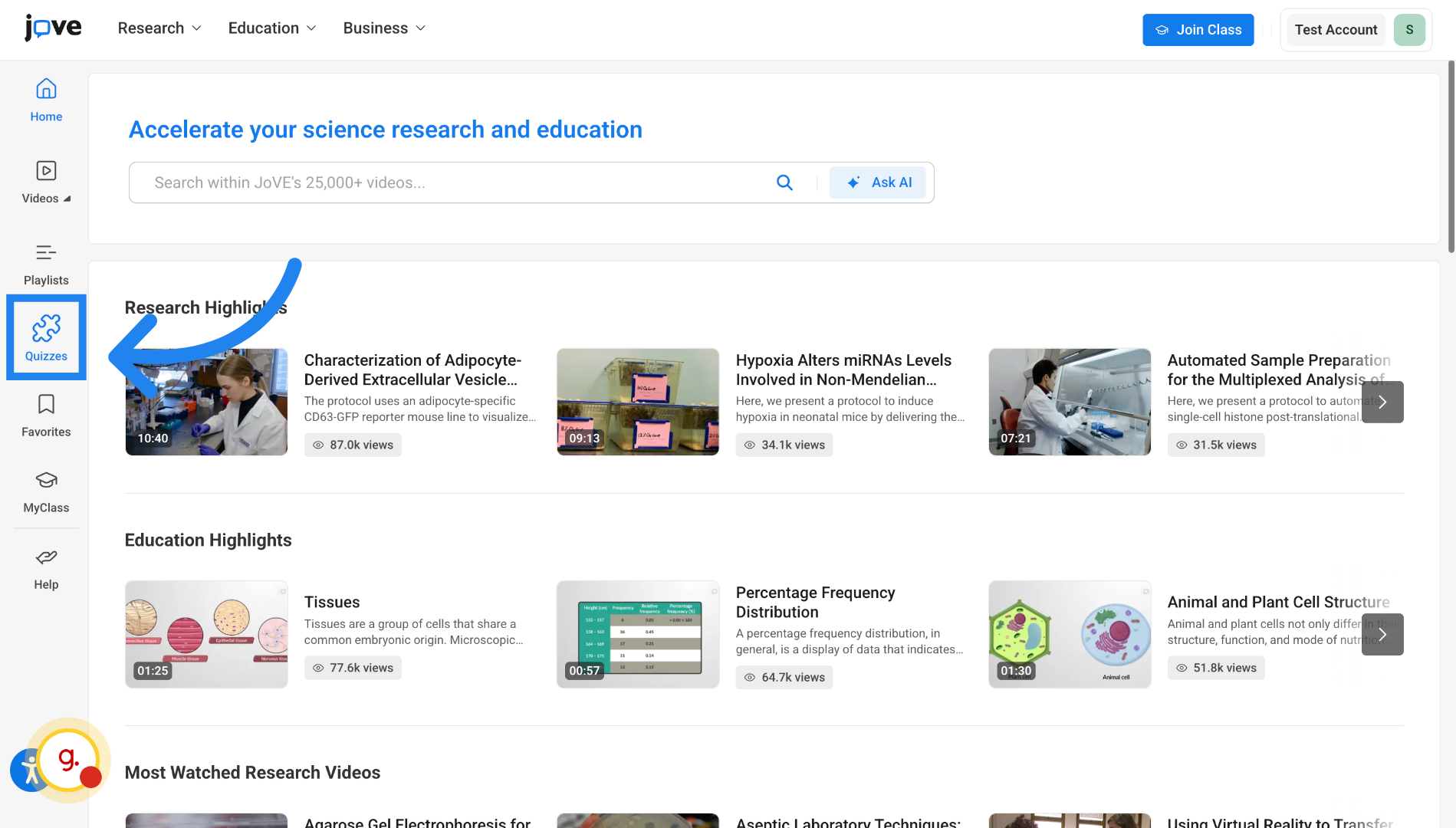The height and width of the screenshot is (828, 1456).
Task: Open 'Automated Sample Preparation' title link
Action: pos(1279,370)
